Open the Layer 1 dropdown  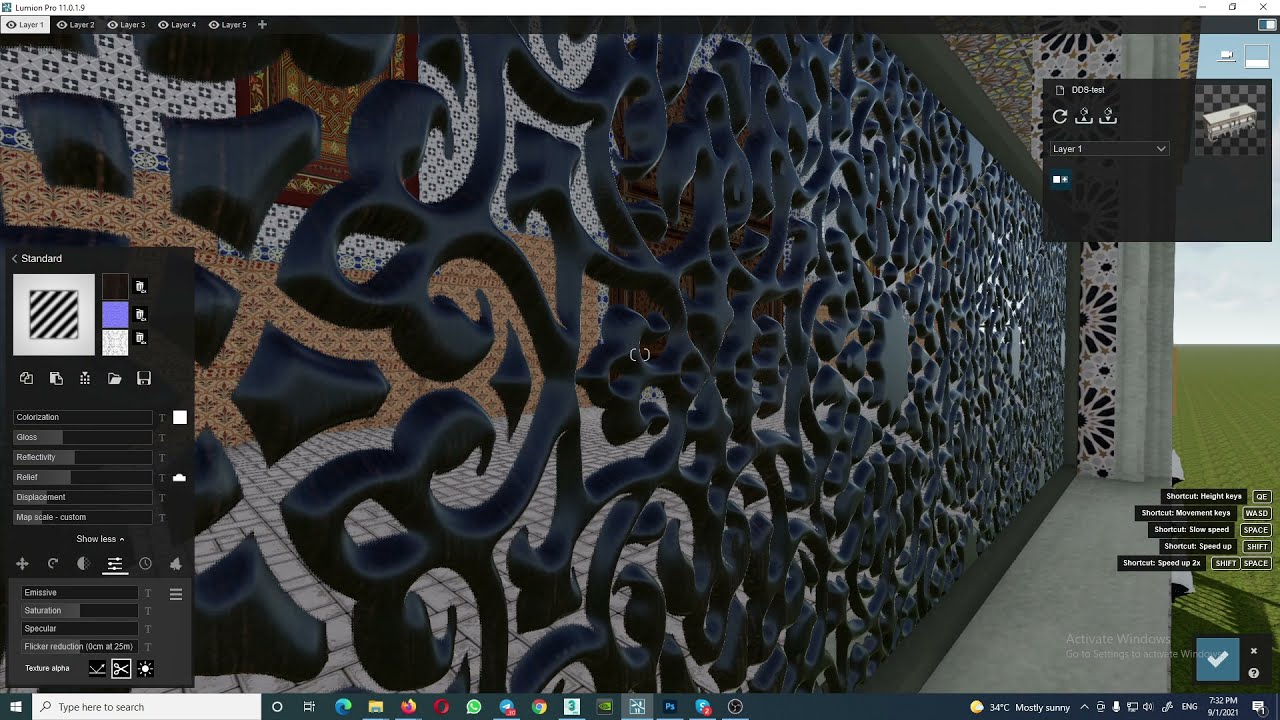pos(1109,149)
